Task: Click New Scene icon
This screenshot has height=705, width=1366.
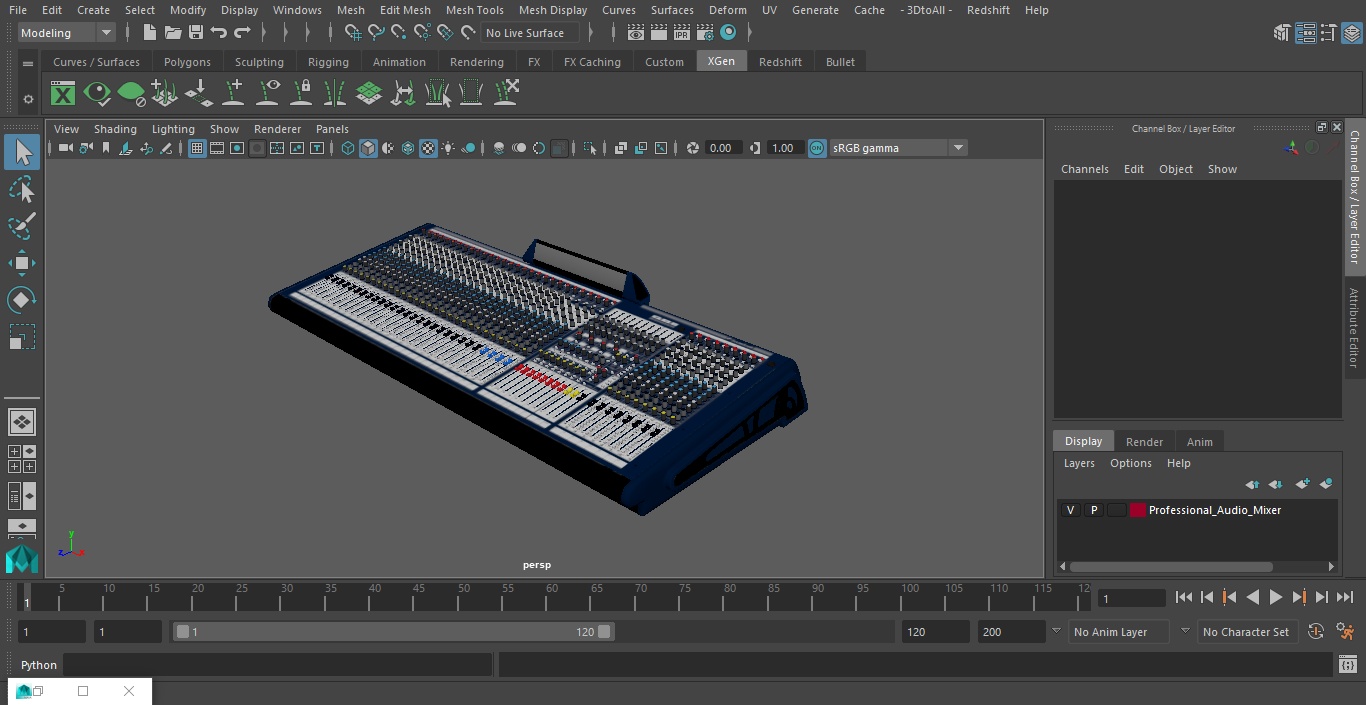Action: (149, 33)
